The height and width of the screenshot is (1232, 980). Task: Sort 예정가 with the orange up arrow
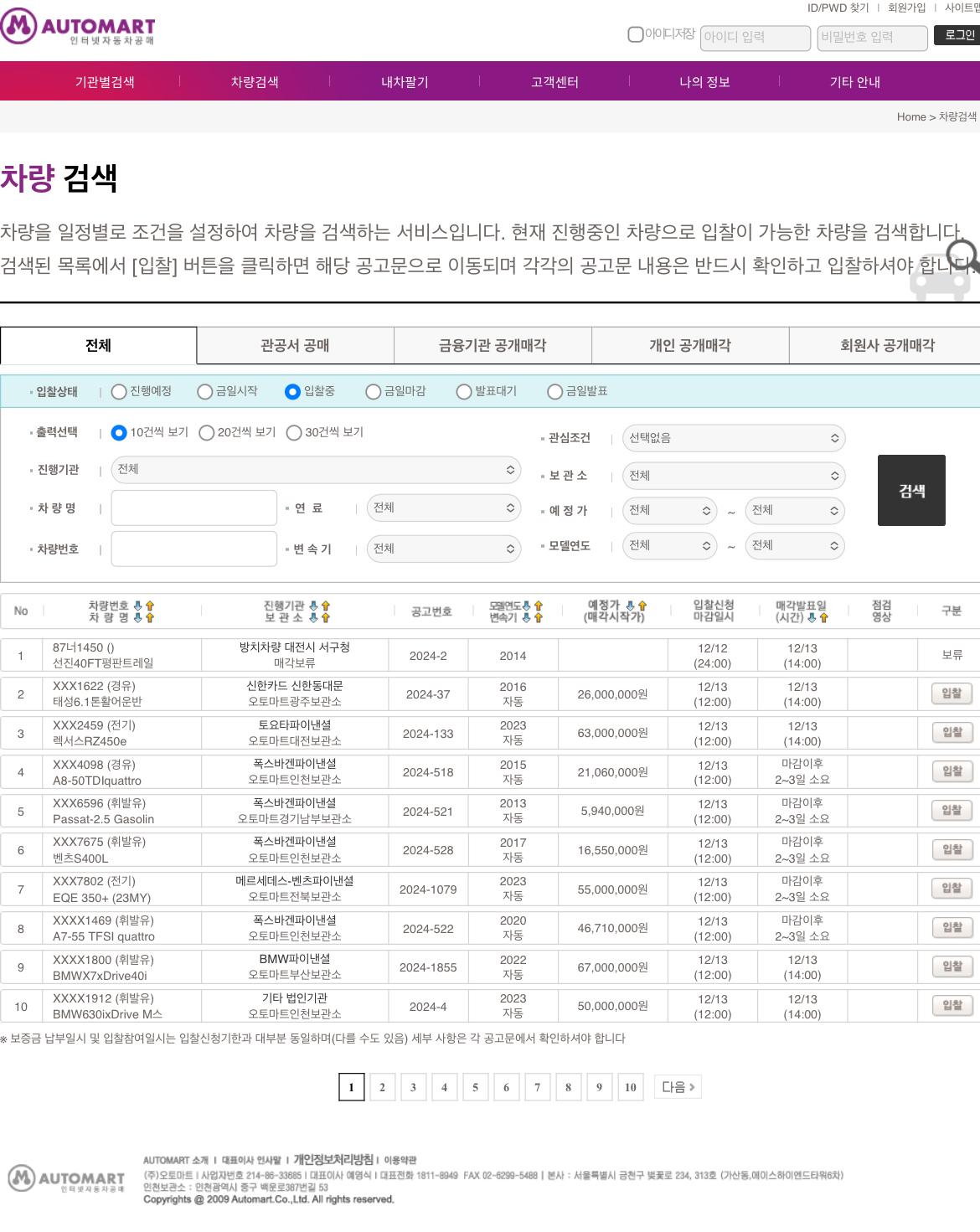click(x=642, y=605)
